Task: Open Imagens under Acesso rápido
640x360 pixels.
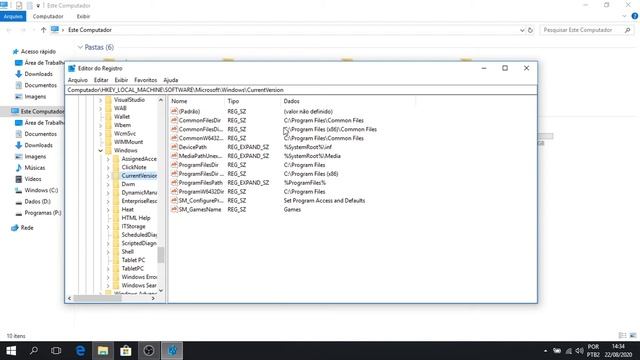Action: coord(35,97)
